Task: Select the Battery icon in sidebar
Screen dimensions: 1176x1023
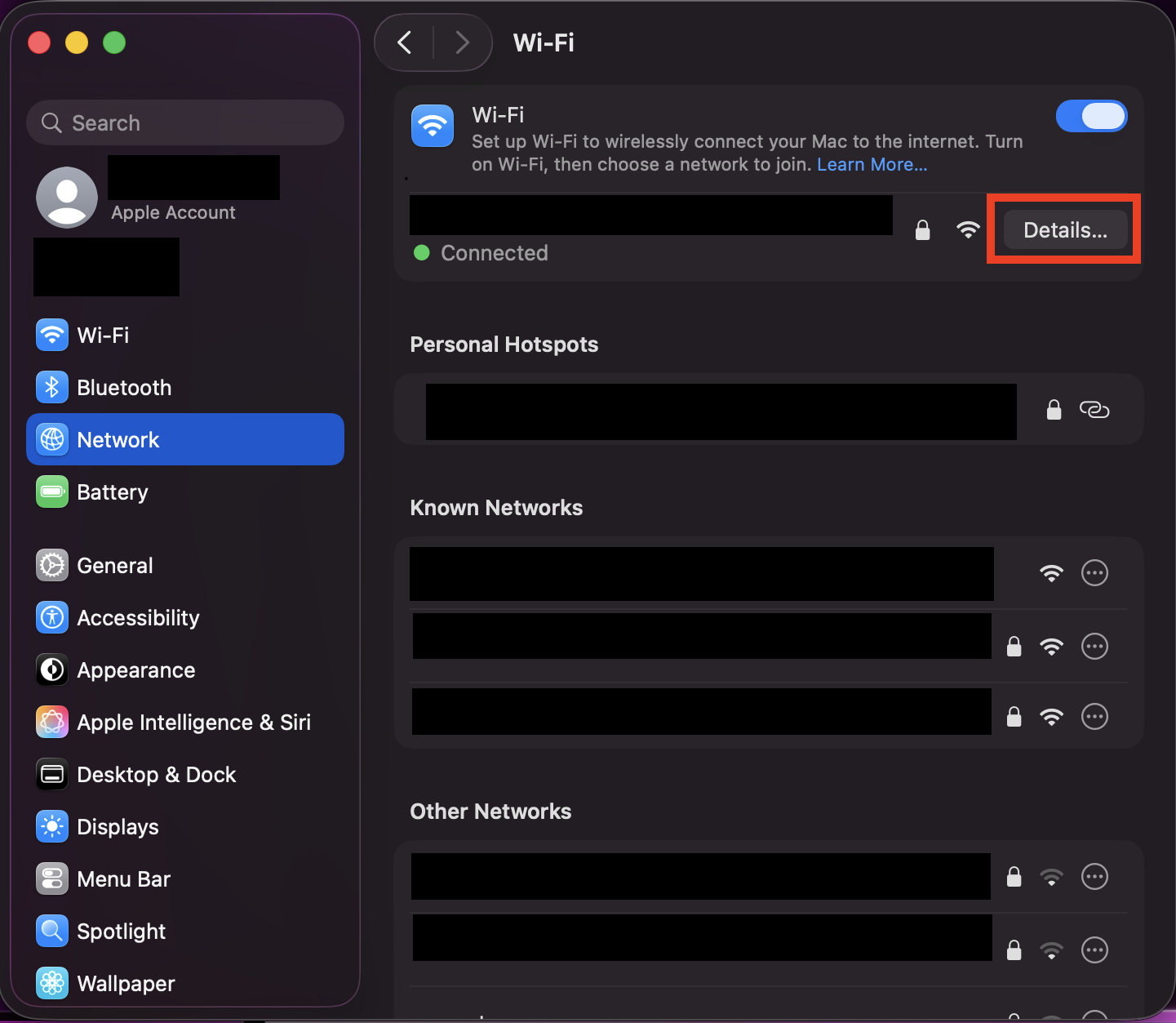Action: tap(52, 492)
